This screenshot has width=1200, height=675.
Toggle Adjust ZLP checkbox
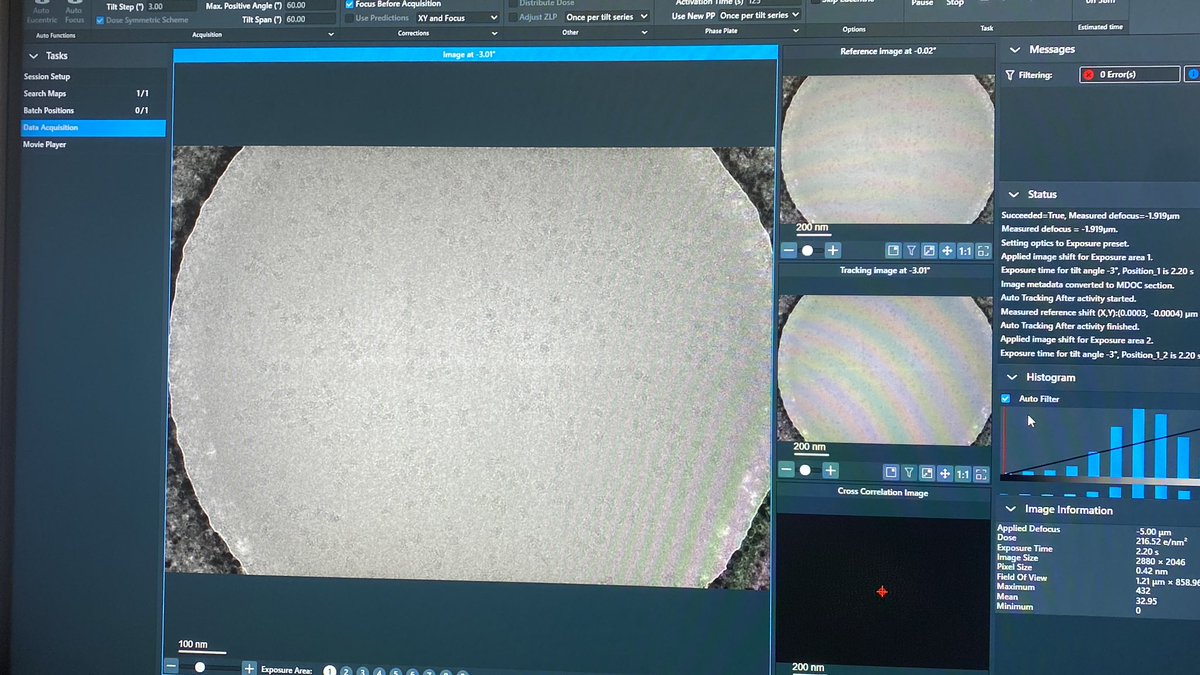click(x=512, y=17)
